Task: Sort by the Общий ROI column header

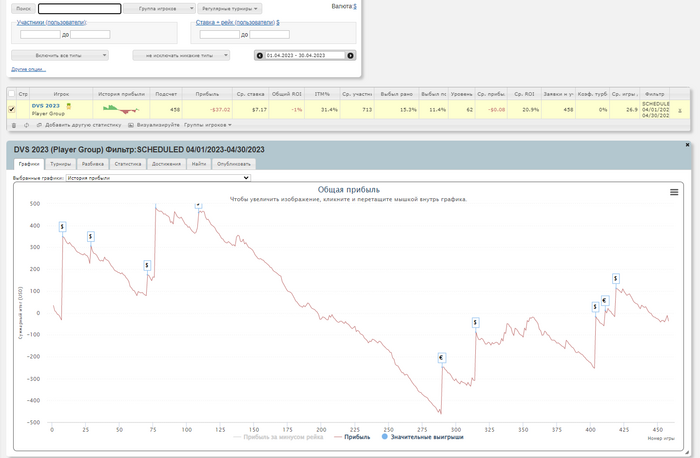Action: pos(287,94)
